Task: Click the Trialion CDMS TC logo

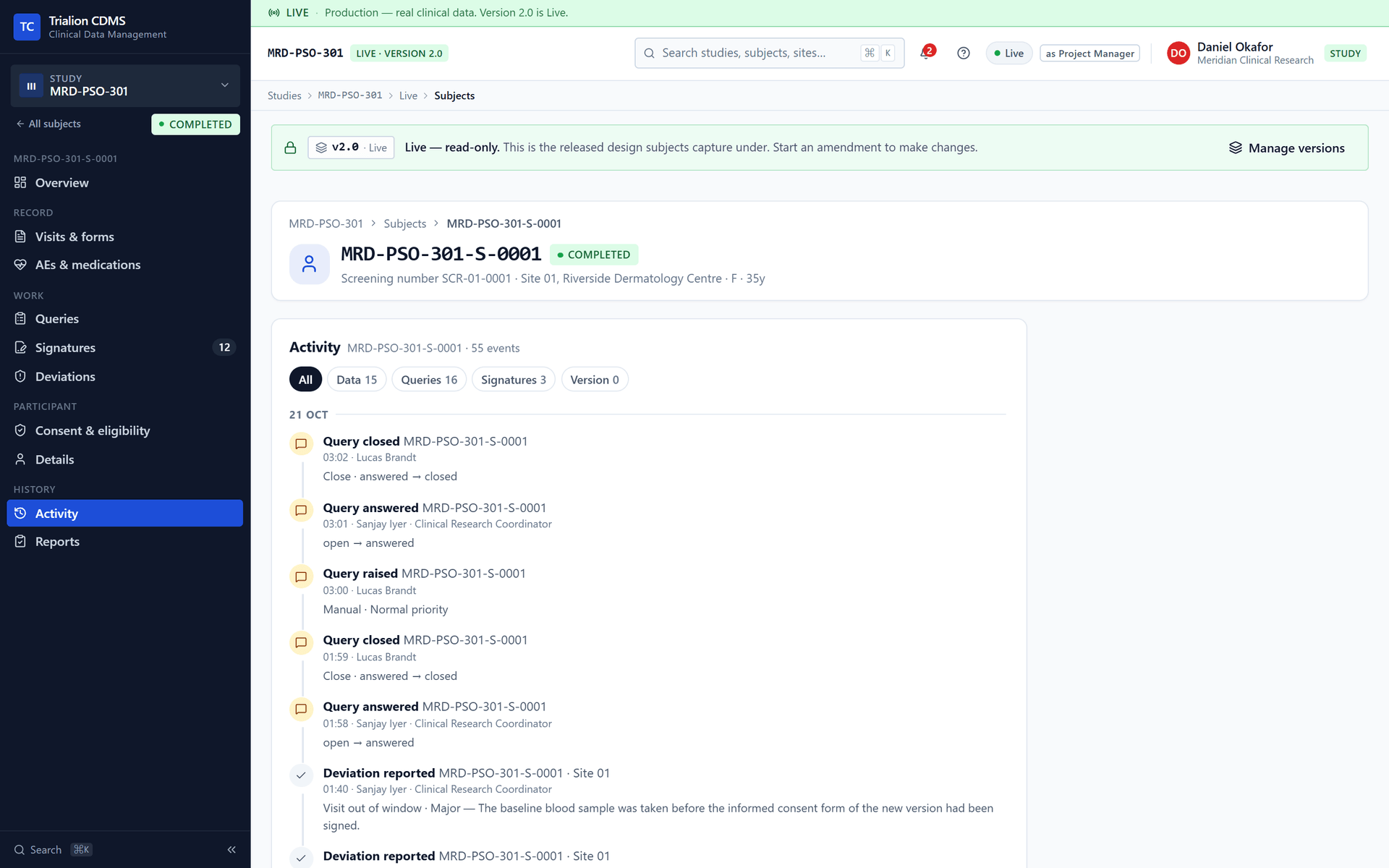Action: (x=27, y=27)
